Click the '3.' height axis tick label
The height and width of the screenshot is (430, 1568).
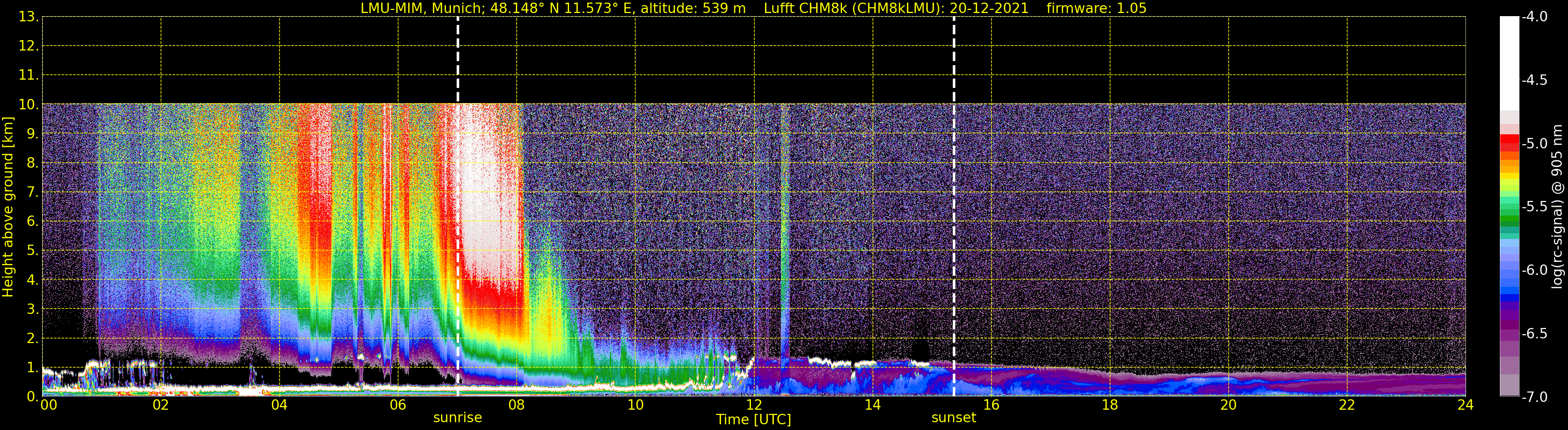[x=32, y=309]
